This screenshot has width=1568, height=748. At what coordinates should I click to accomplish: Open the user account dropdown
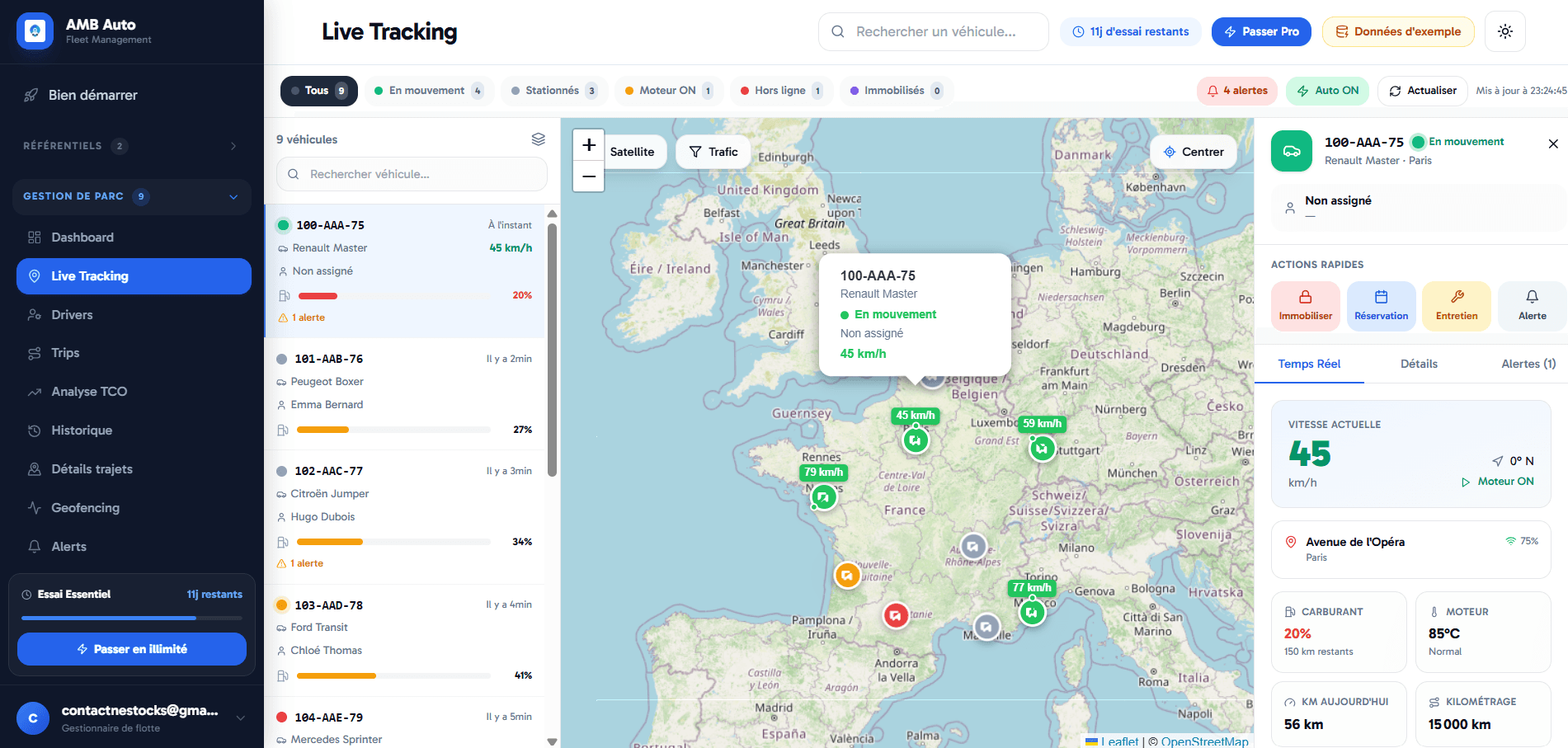(x=132, y=717)
